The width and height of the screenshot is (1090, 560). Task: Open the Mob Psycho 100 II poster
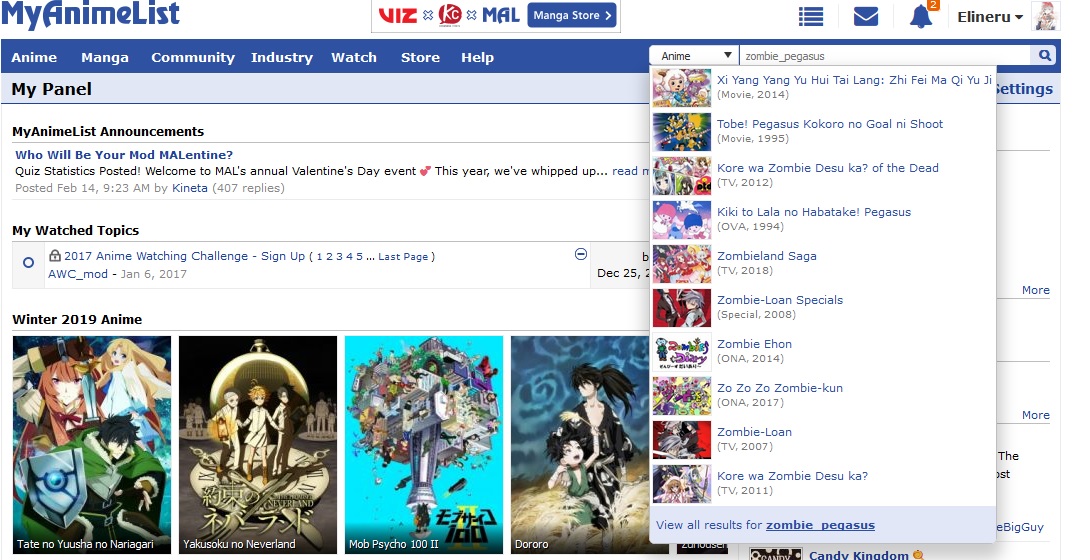coord(424,440)
